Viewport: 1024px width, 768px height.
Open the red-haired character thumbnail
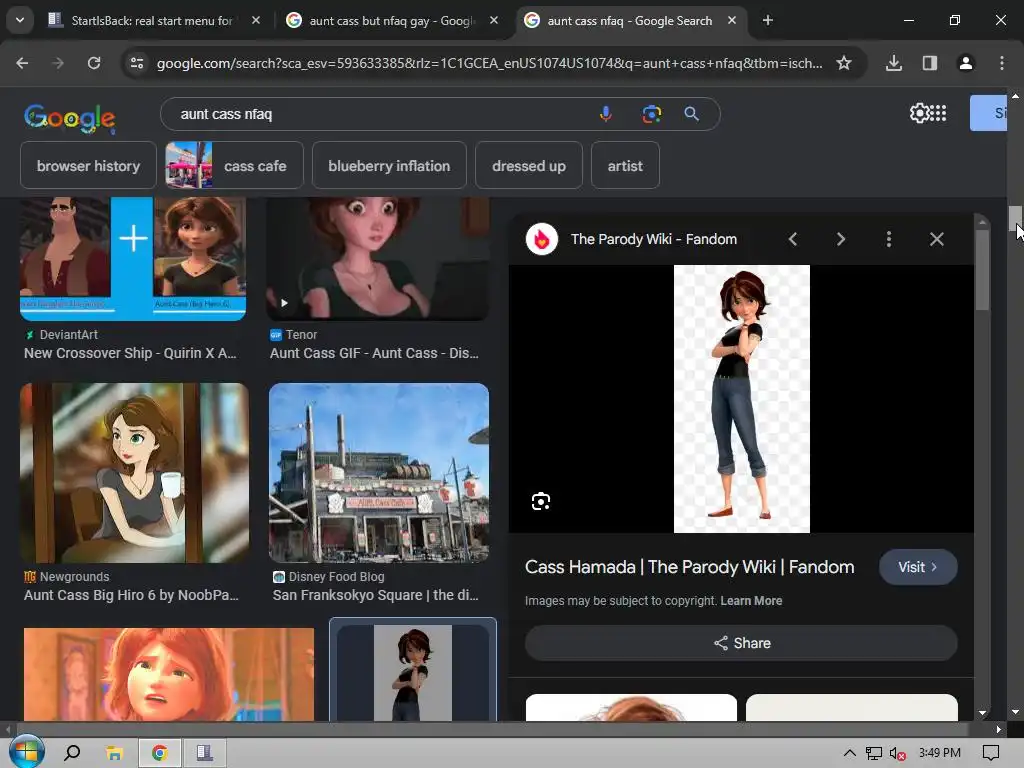click(168, 674)
